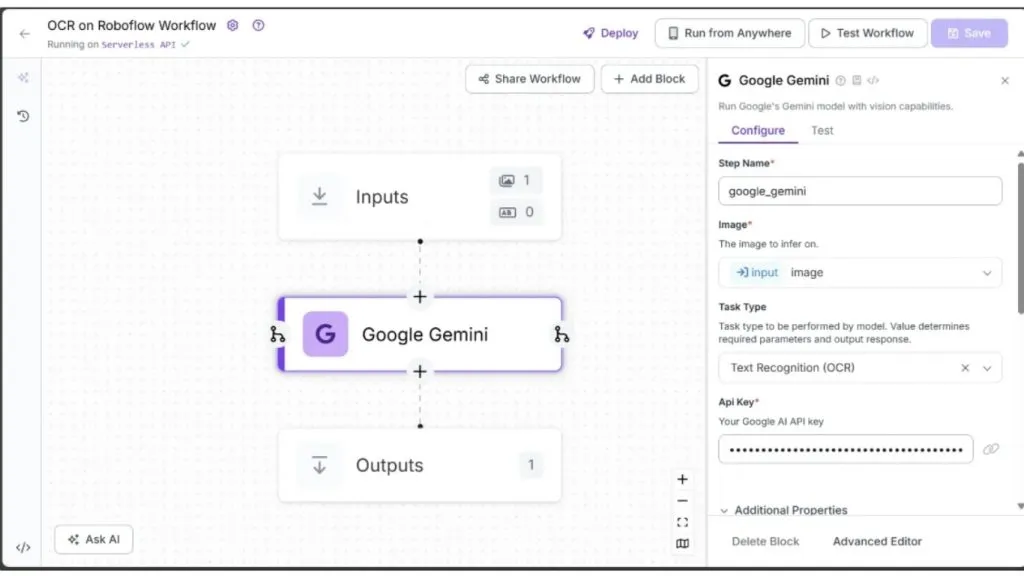1024x576 pixels.
Task: Click the Step Name input field
Action: 860,191
